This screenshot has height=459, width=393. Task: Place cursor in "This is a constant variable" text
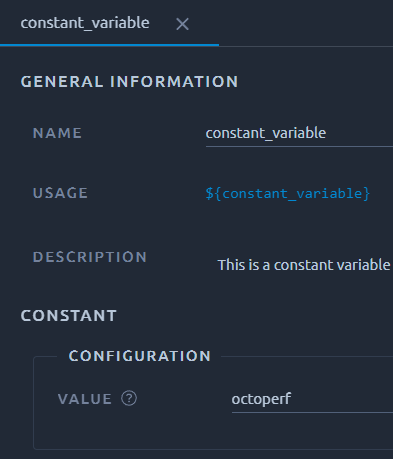304,265
